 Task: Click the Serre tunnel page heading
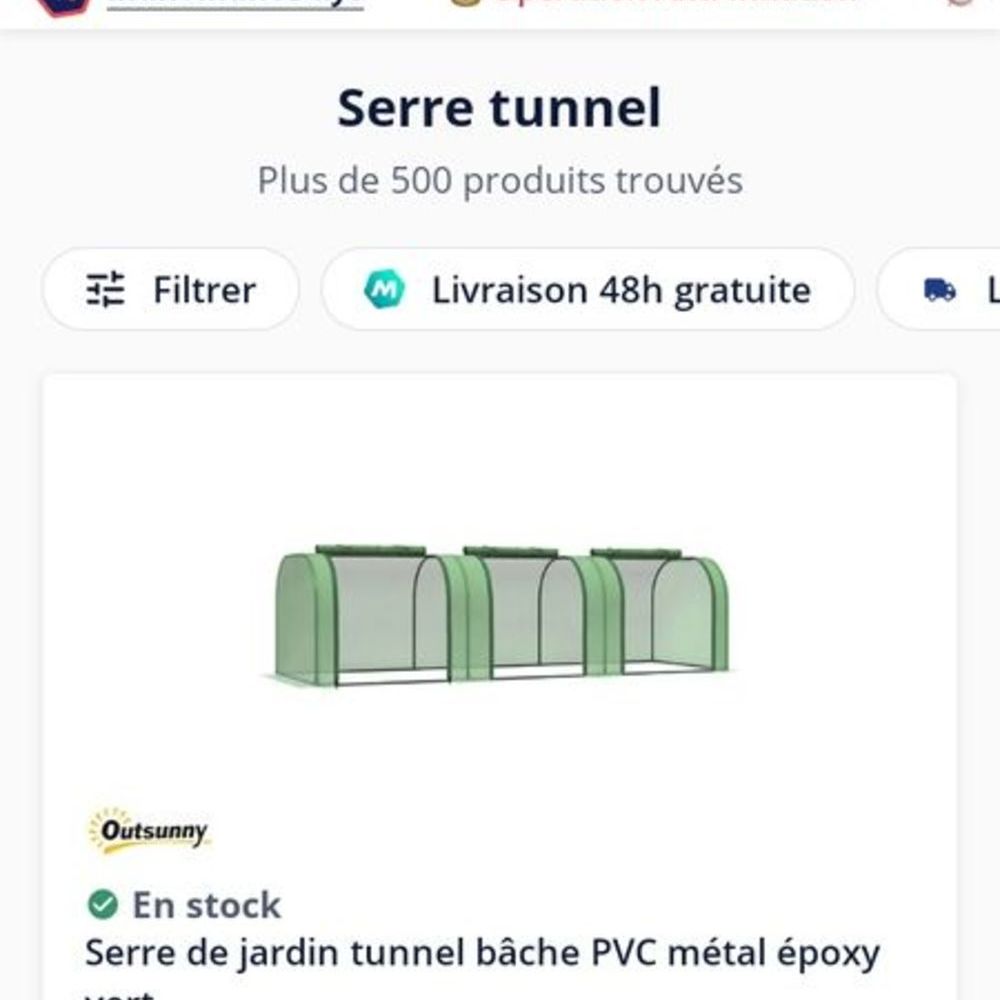pos(499,108)
